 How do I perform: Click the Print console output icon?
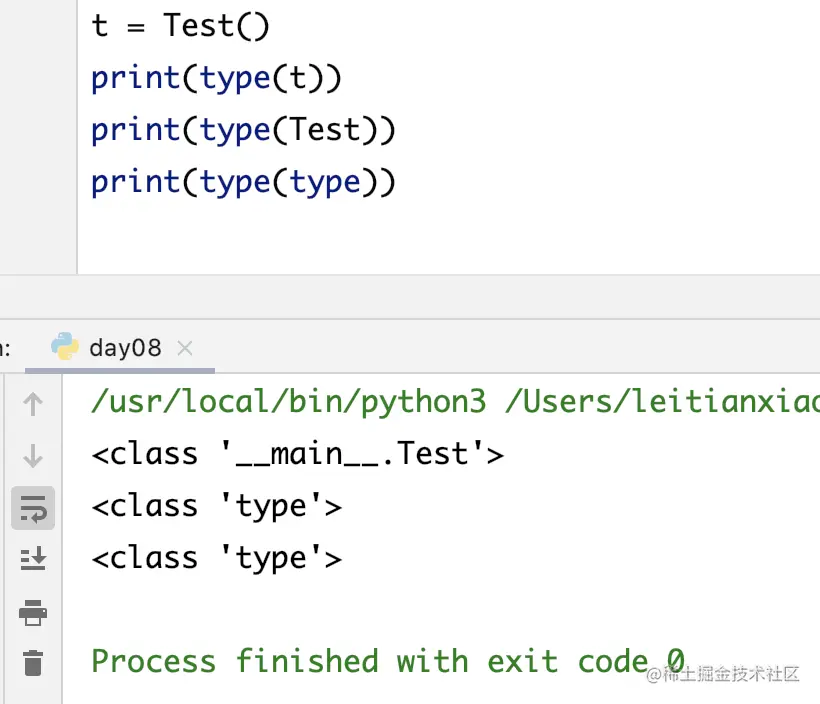coord(33,611)
